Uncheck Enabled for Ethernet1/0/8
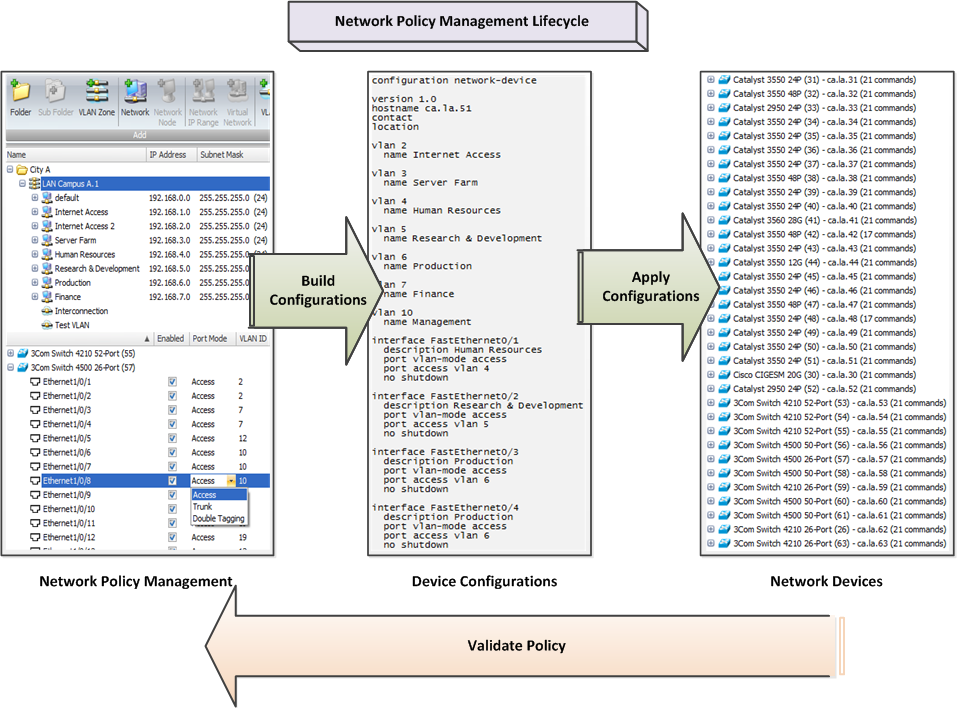 tap(170, 480)
